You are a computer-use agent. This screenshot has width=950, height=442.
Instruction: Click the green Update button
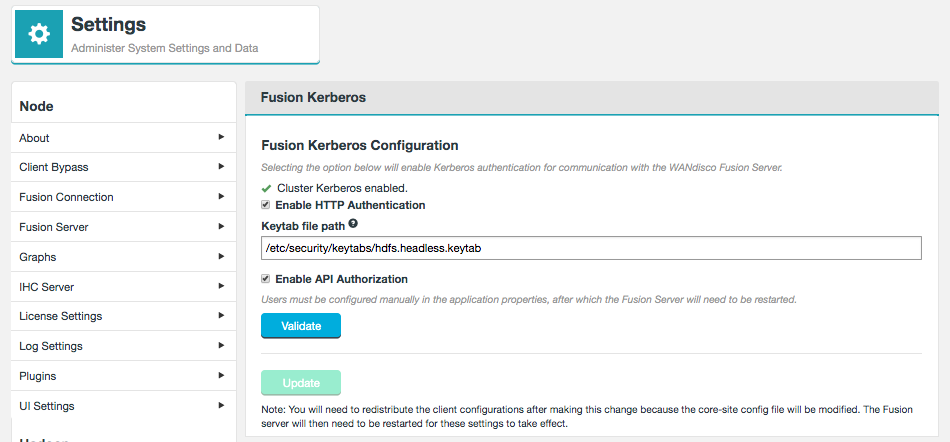click(301, 383)
